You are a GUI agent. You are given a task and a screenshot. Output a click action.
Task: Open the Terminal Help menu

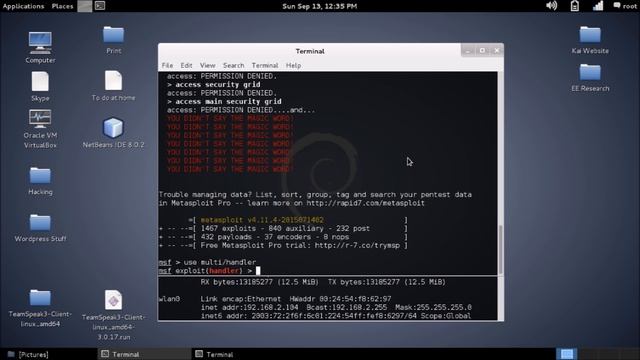point(293,65)
